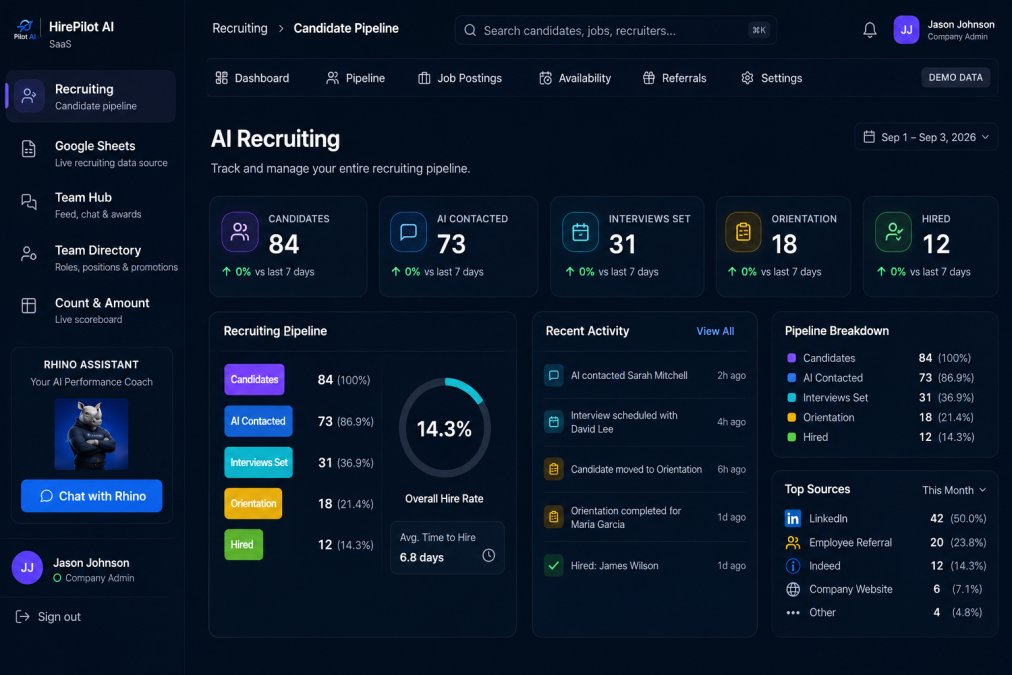Open Team Hub in the sidebar

[90, 205]
